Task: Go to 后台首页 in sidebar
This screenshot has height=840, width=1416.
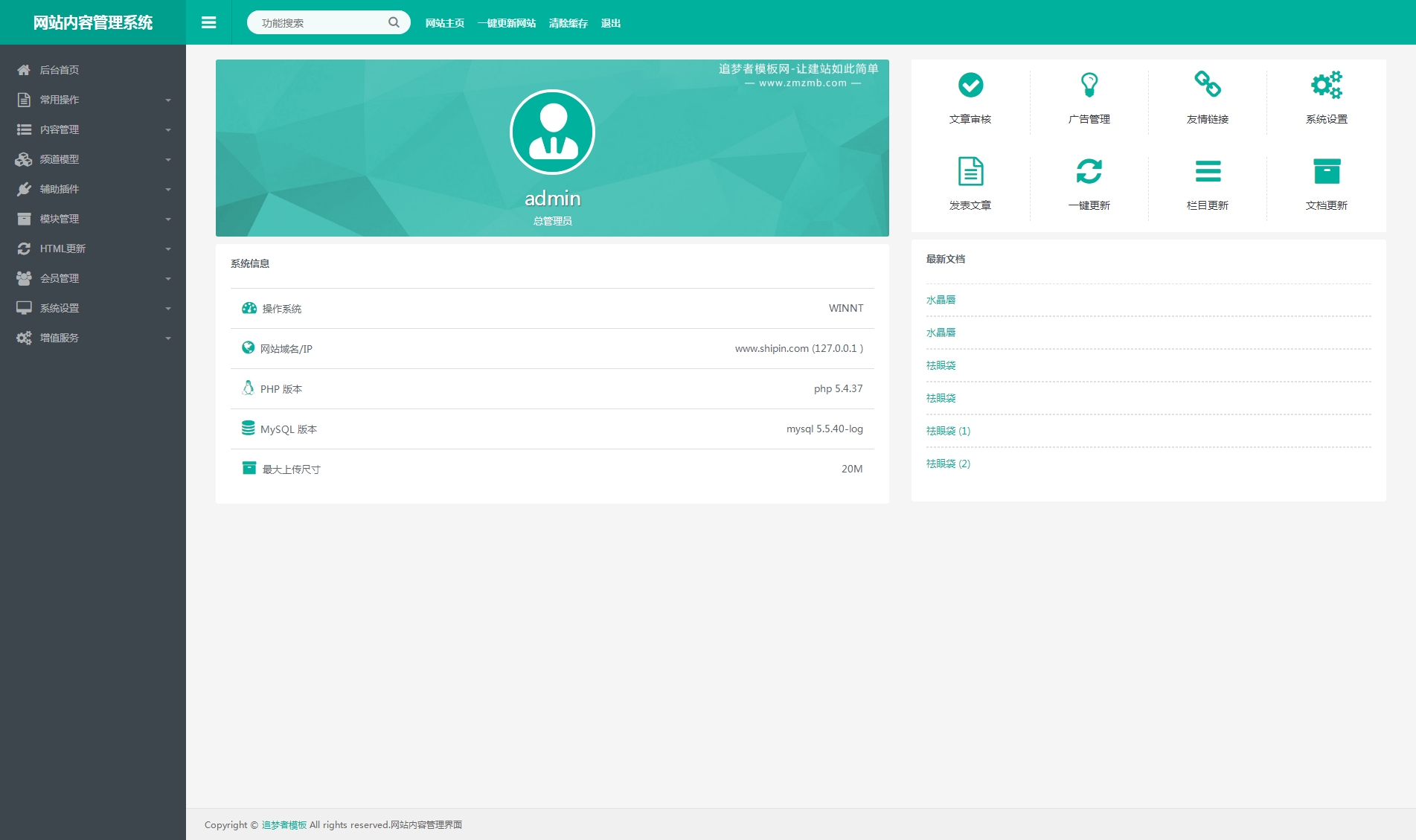Action: 60,70
